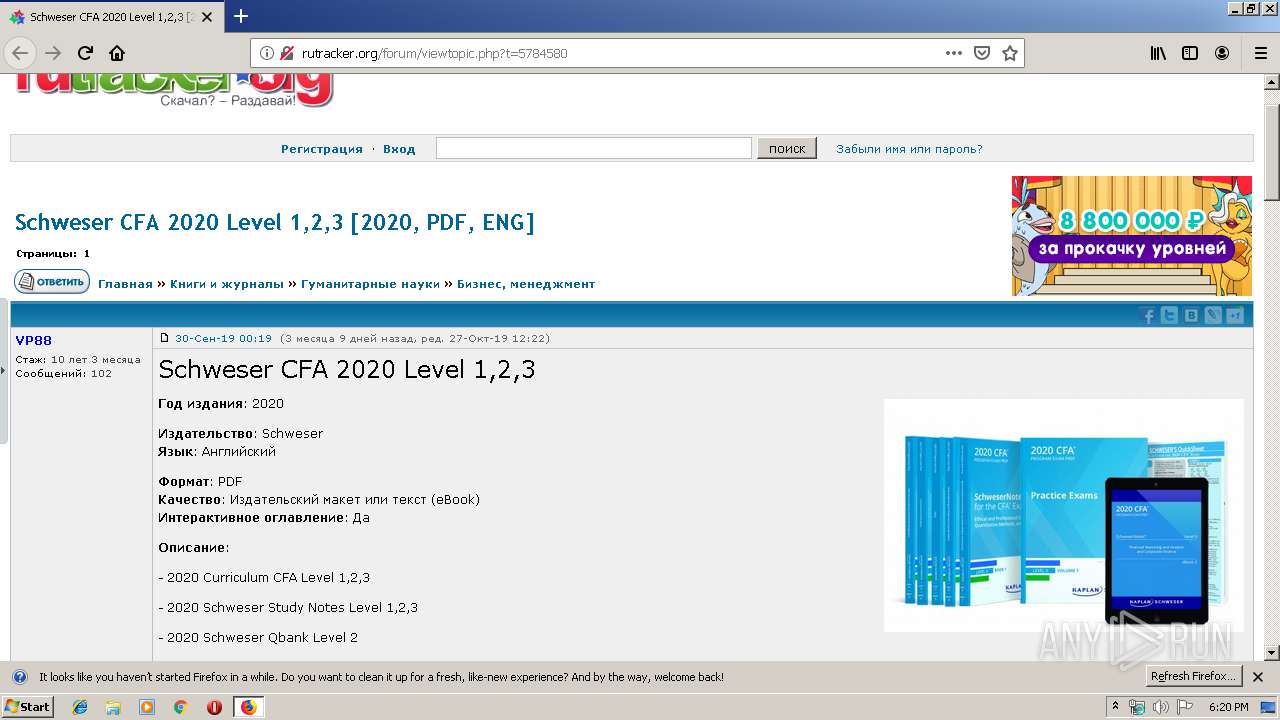Click the active Firefox taskbar button

coord(248,707)
